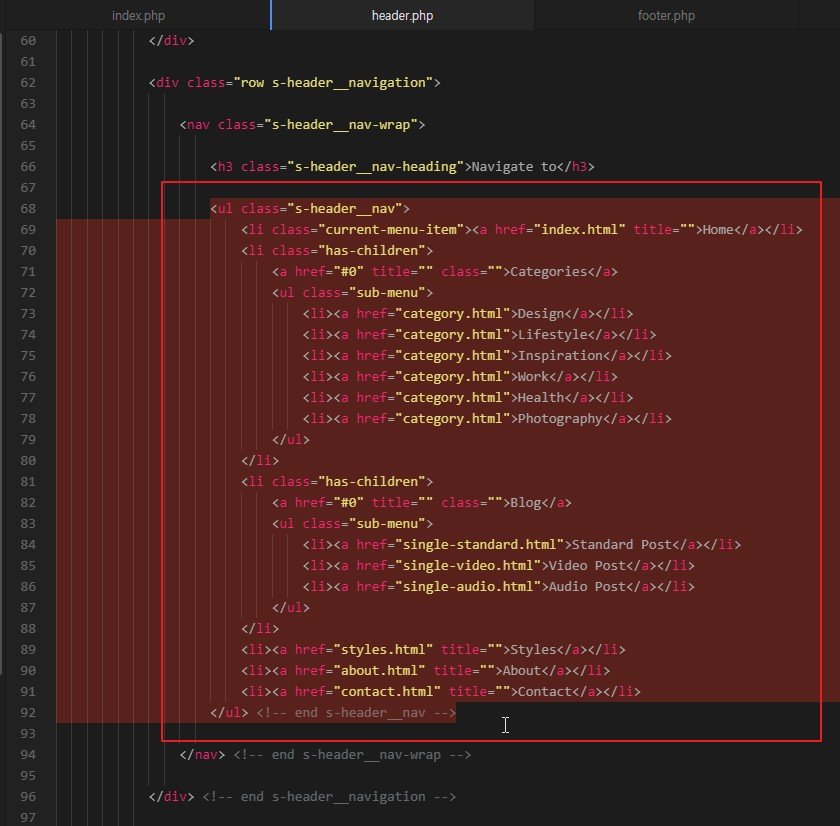Viewport: 840px width, 826px height.
Task: Click 'About' link text
Action: tap(522, 671)
